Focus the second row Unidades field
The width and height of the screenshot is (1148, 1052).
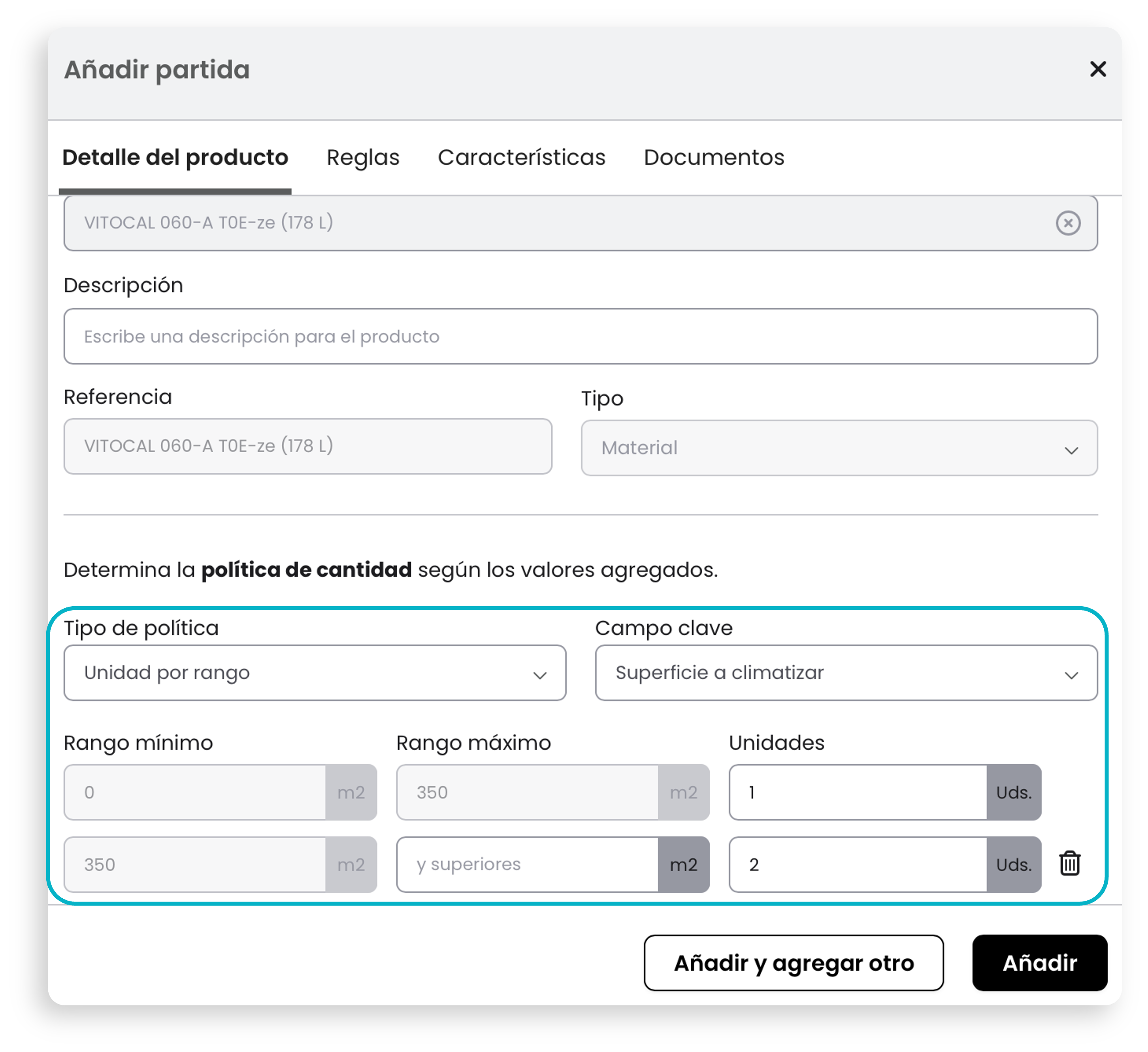(858, 864)
